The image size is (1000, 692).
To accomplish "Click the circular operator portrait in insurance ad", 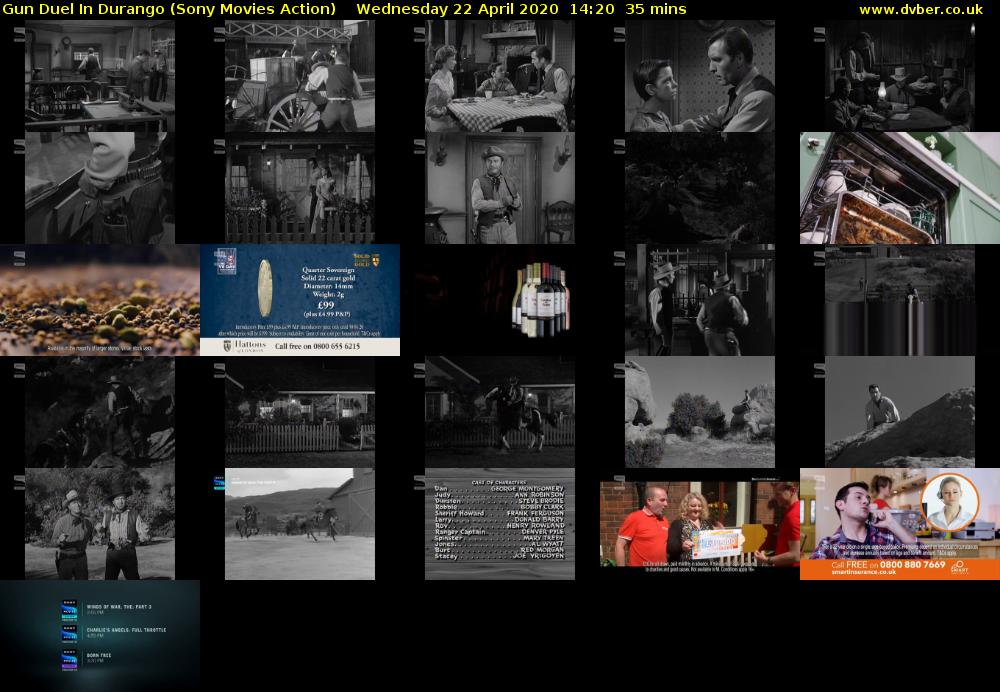I will point(950,503).
